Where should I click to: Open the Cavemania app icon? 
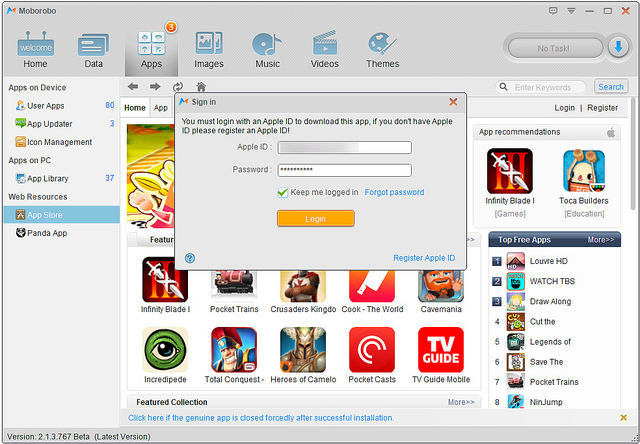click(x=441, y=285)
